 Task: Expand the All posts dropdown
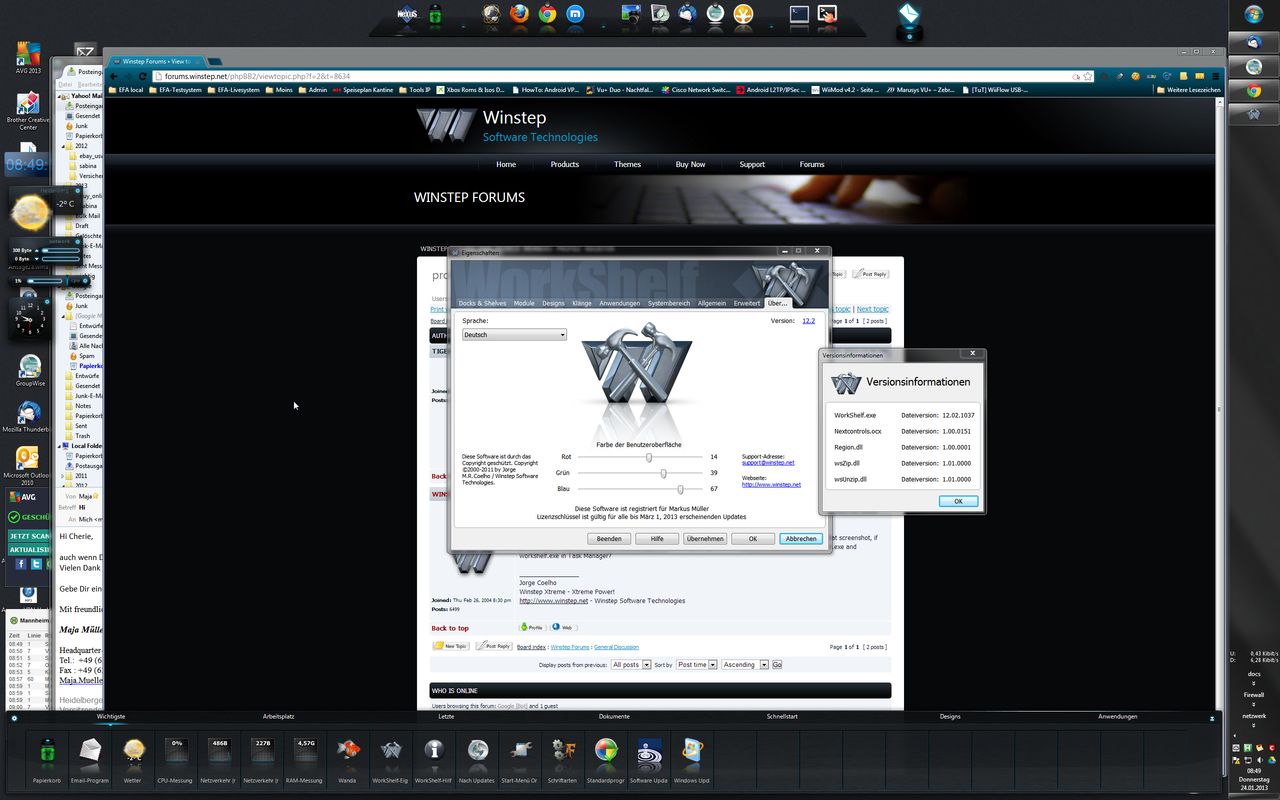(x=630, y=665)
